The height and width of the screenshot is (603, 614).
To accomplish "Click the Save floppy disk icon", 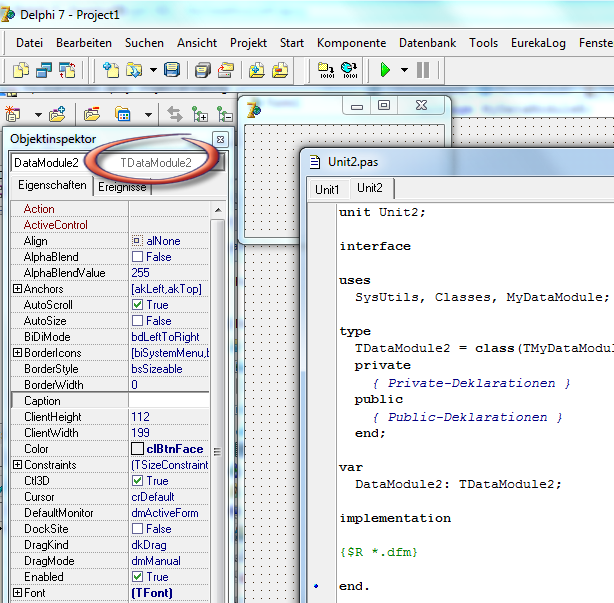I will point(172,70).
